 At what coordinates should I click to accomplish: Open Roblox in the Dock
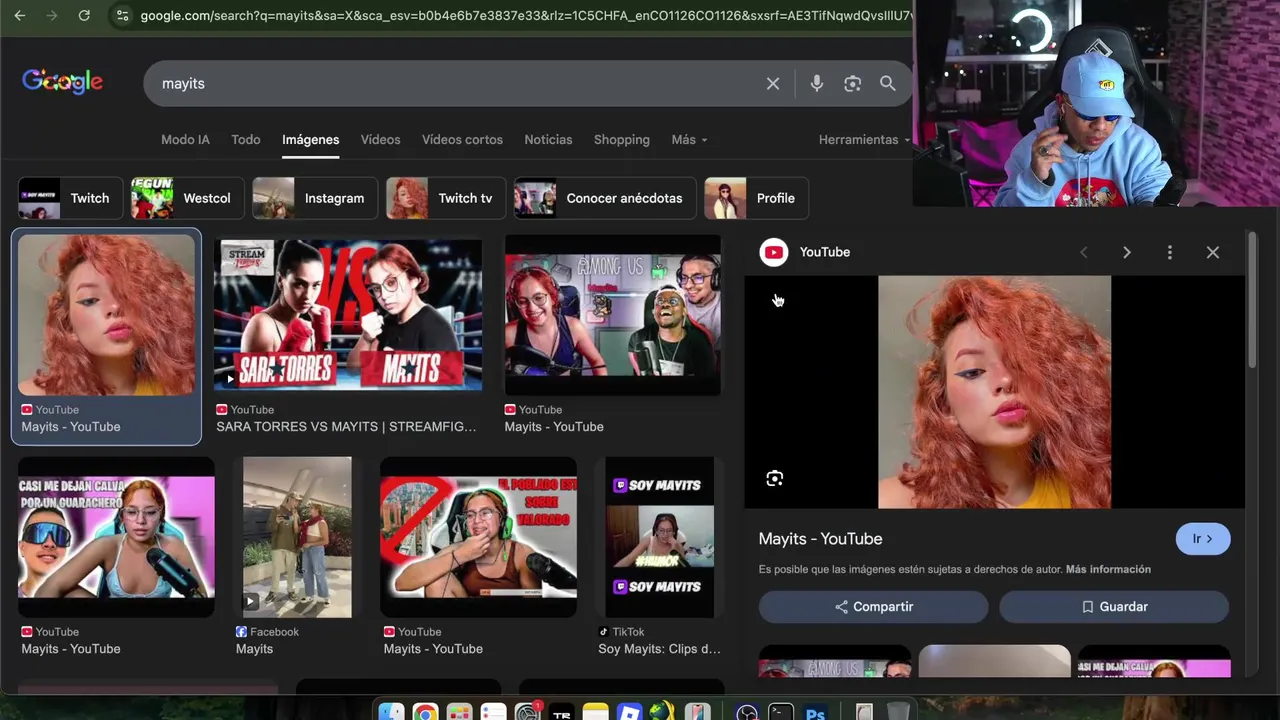pos(629,713)
